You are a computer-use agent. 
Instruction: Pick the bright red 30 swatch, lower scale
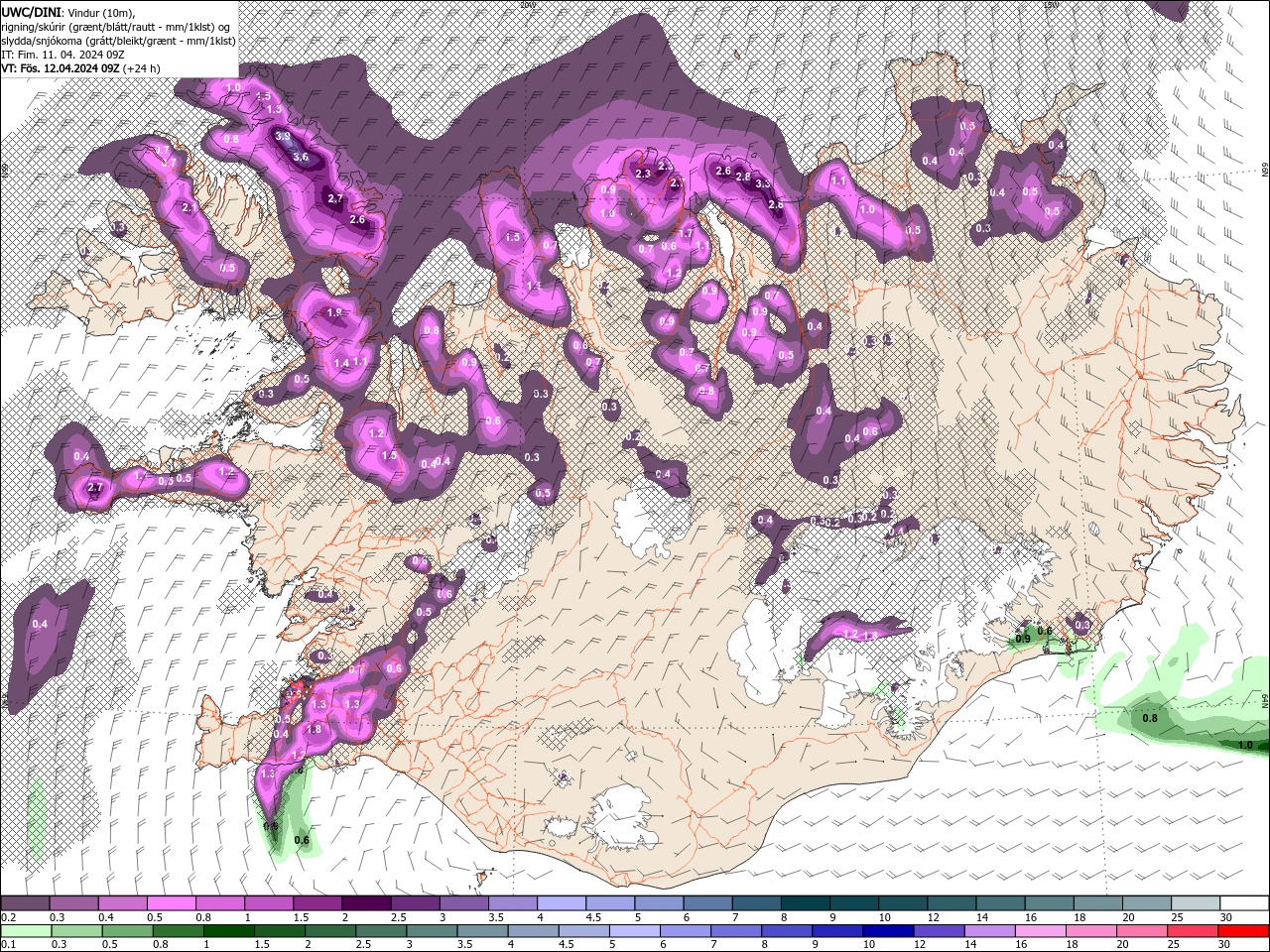(1244, 931)
